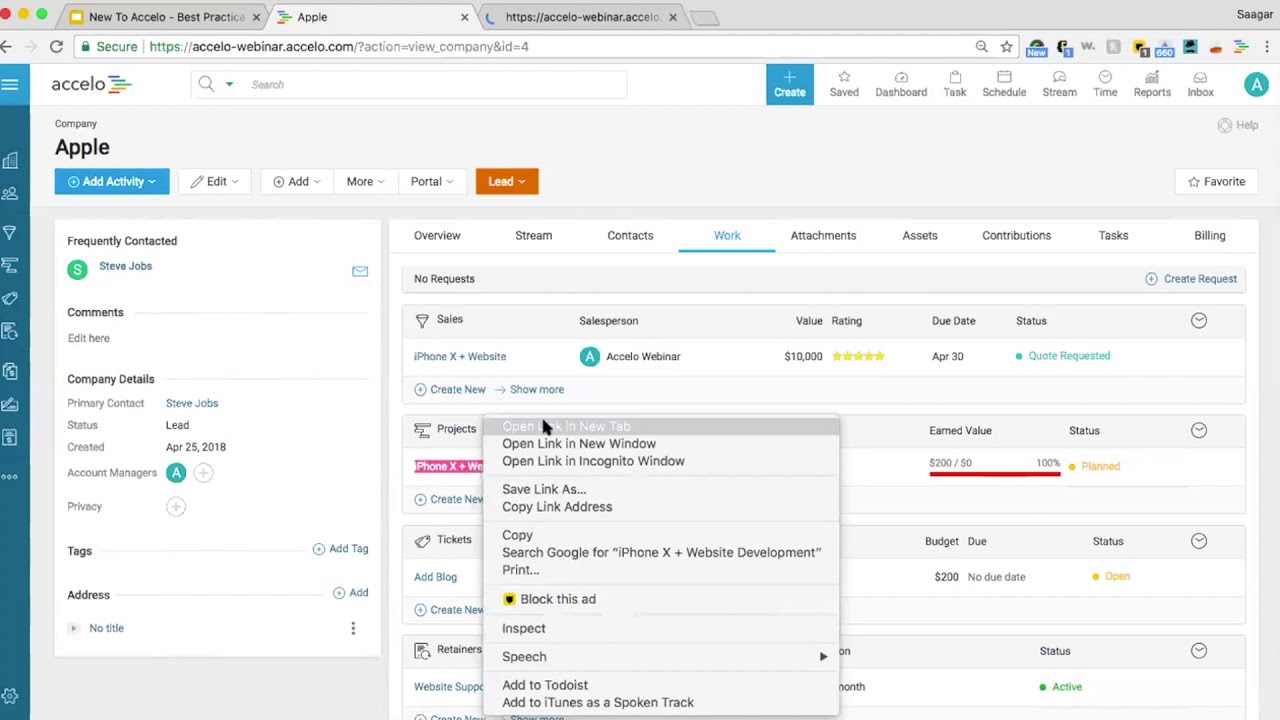
Task: Switch to the Attachments tab
Action: pyautogui.click(x=823, y=235)
